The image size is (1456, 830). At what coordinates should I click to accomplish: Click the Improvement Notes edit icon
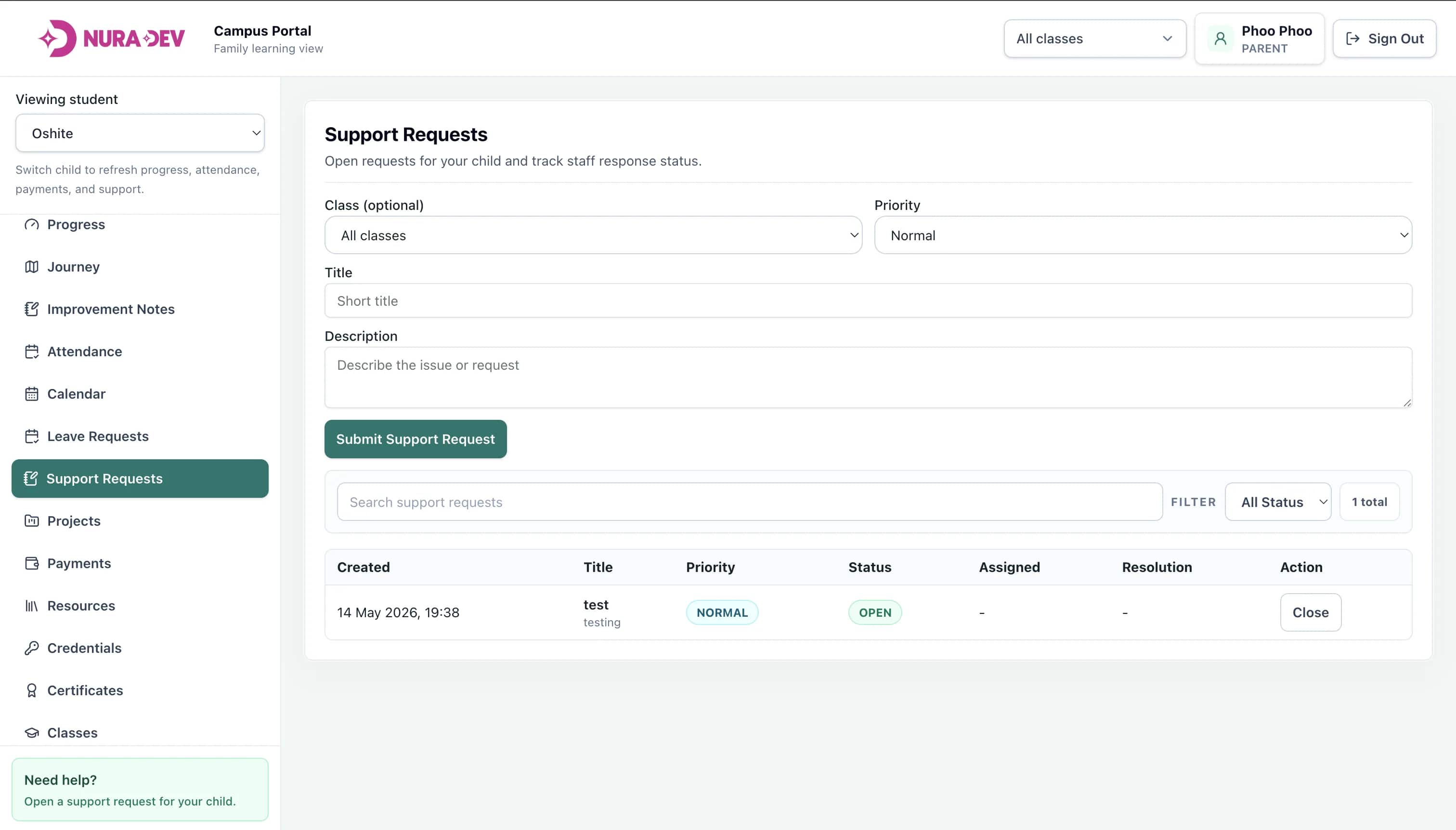[32, 309]
